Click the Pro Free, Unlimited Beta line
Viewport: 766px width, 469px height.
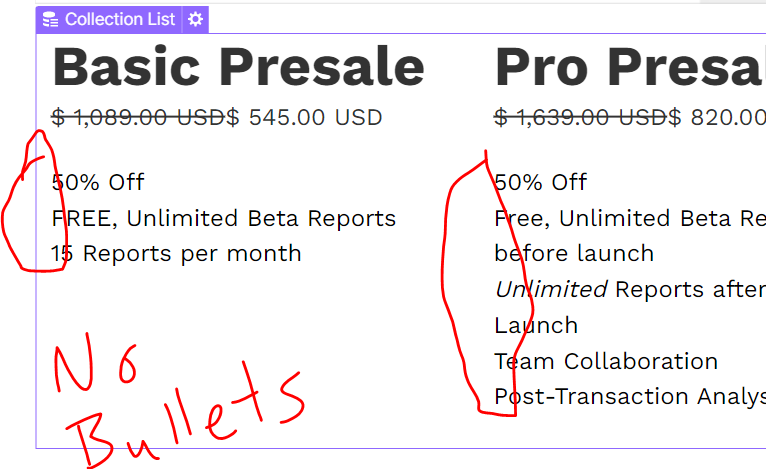pos(630,218)
